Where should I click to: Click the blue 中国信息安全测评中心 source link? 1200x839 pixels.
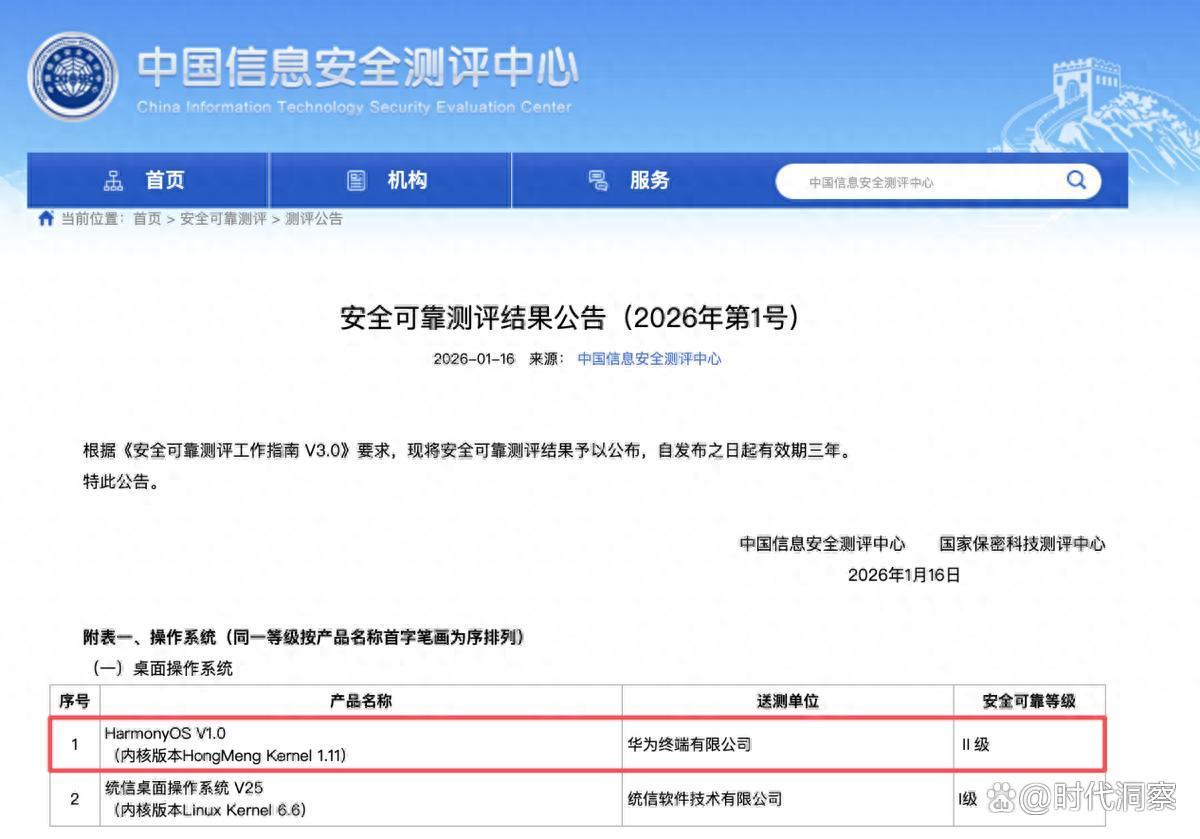pyautogui.click(x=649, y=359)
